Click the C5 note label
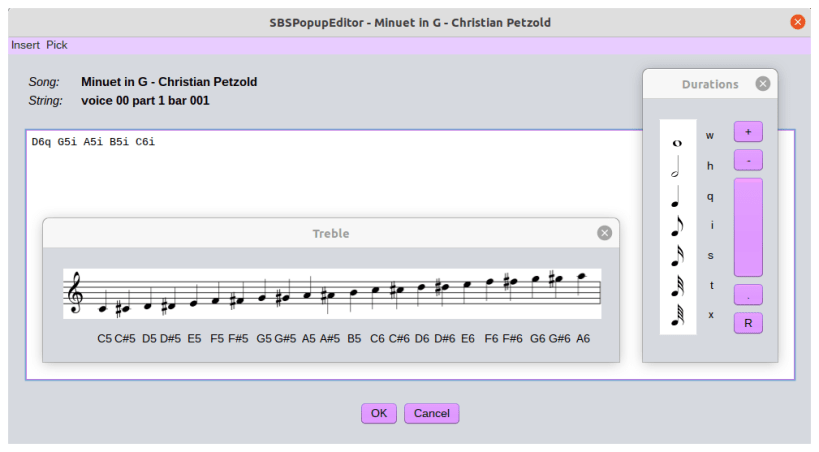Image resolution: width=819 pixels, height=452 pixels. tap(104, 339)
